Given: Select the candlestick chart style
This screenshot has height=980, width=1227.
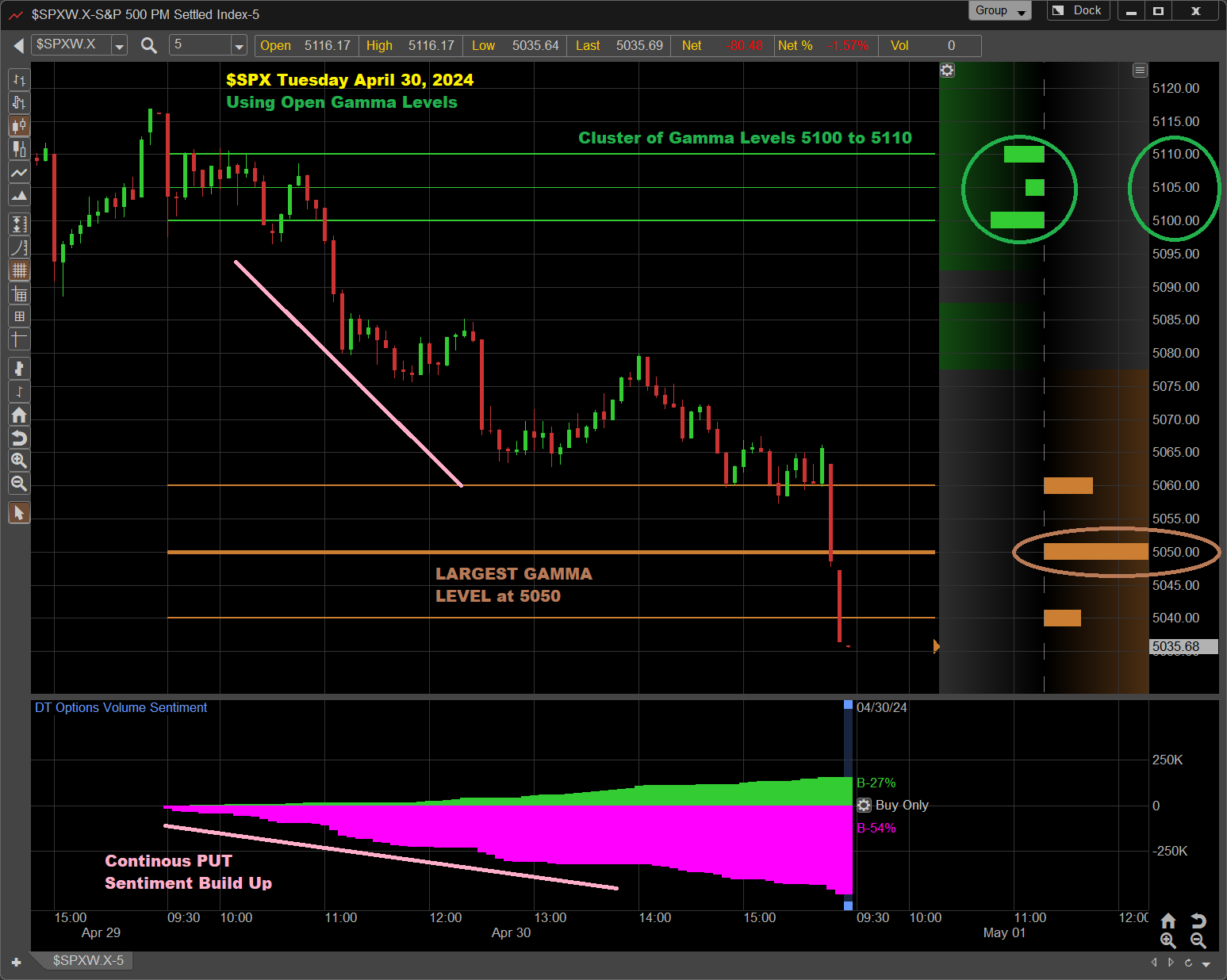Looking at the screenshot, I should click(x=19, y=125).
